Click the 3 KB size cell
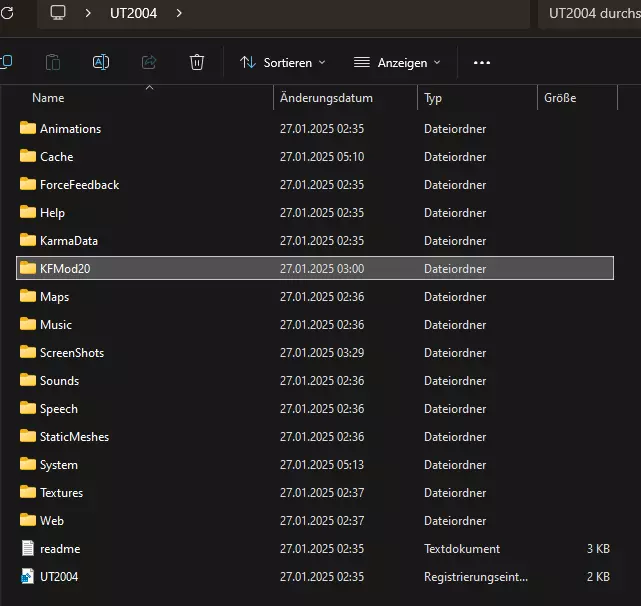The height and width of the screenshot is (606, 641). tap(598, 549)
